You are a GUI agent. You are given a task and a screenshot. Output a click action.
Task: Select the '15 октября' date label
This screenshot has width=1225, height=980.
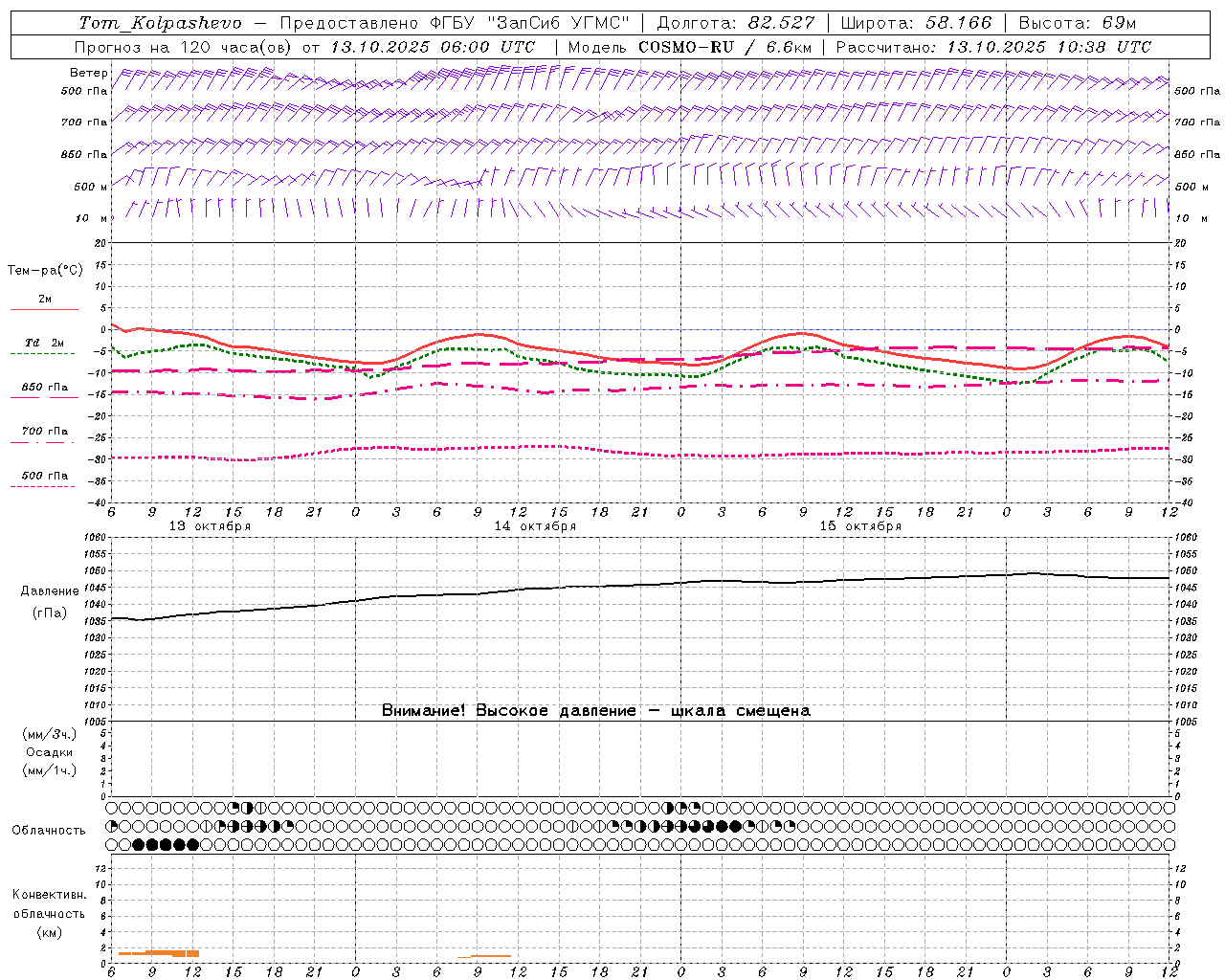tap(860, 526)
